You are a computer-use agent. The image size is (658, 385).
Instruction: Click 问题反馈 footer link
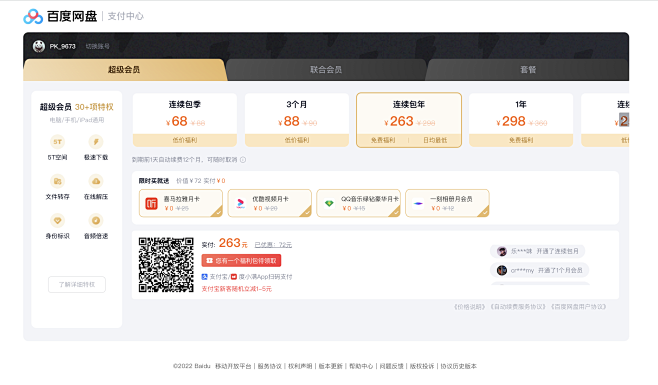392,366
